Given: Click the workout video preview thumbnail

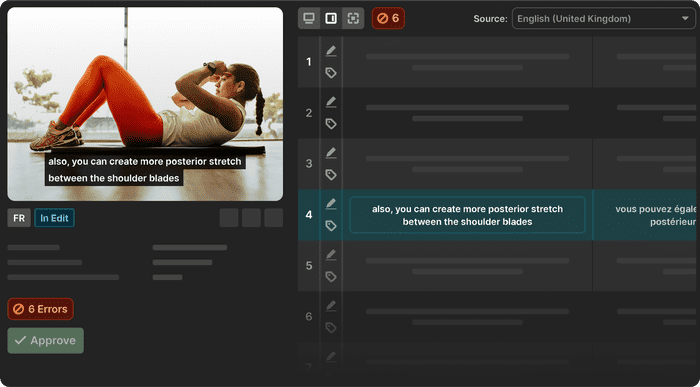Looking at the screenshot, I should pyautogui.click(x=145, y=104).
